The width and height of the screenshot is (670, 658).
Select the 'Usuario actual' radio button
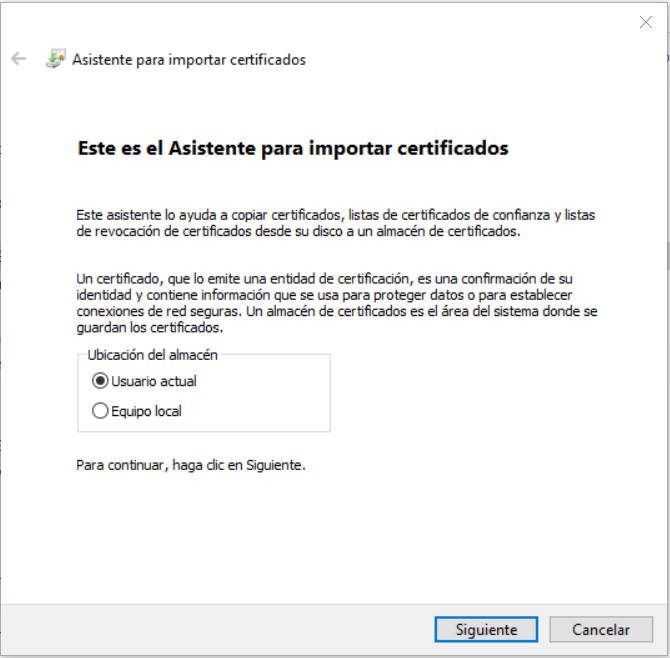[x=99, y=381]
